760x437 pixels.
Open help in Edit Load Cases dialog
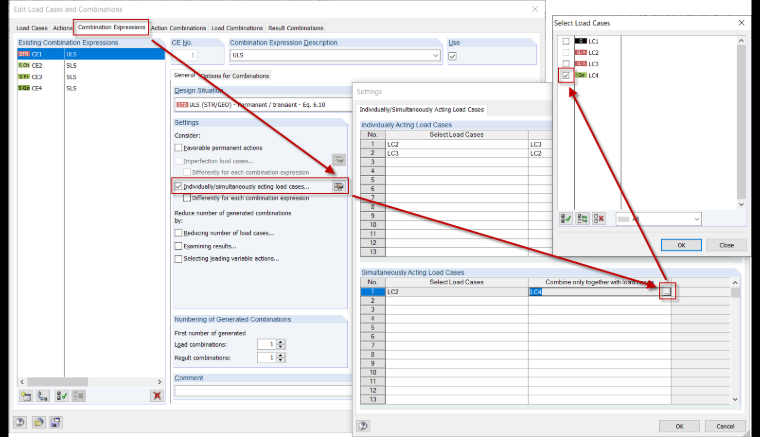click(20, 422)
